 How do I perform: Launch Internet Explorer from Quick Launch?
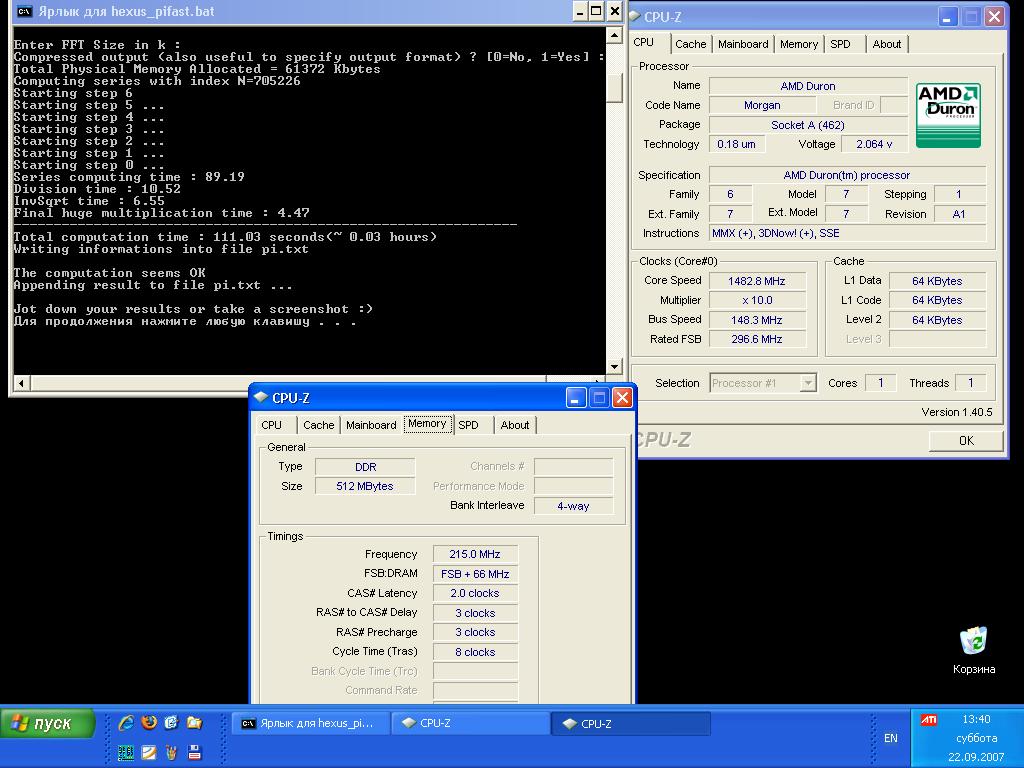pyautogui.click(x=126, y=722)
